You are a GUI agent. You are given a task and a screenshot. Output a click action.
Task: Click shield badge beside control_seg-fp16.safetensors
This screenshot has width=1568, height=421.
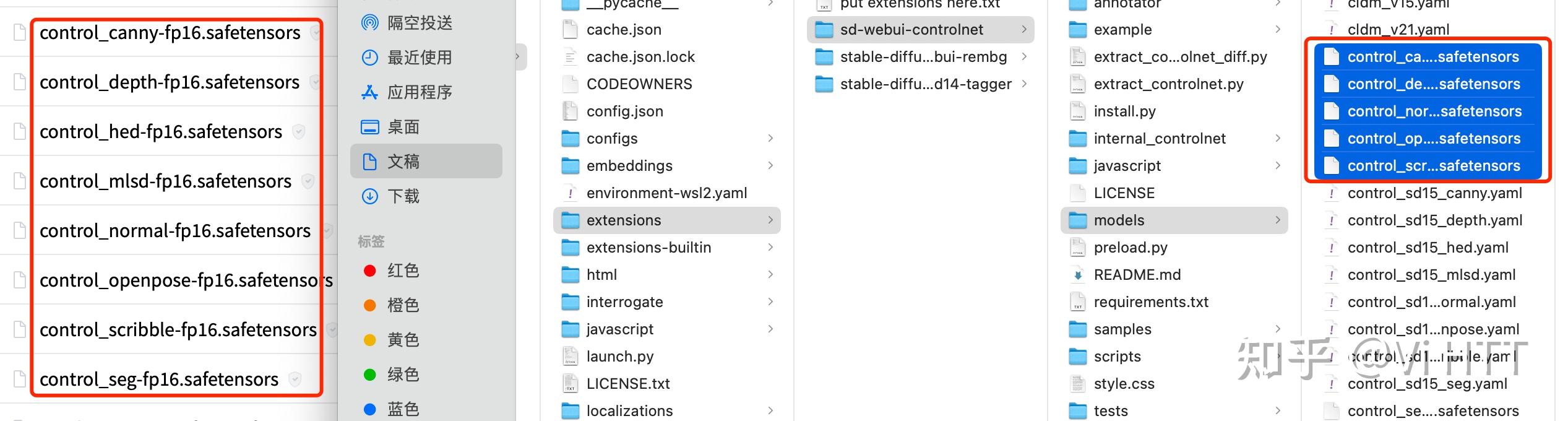point(295,379)
